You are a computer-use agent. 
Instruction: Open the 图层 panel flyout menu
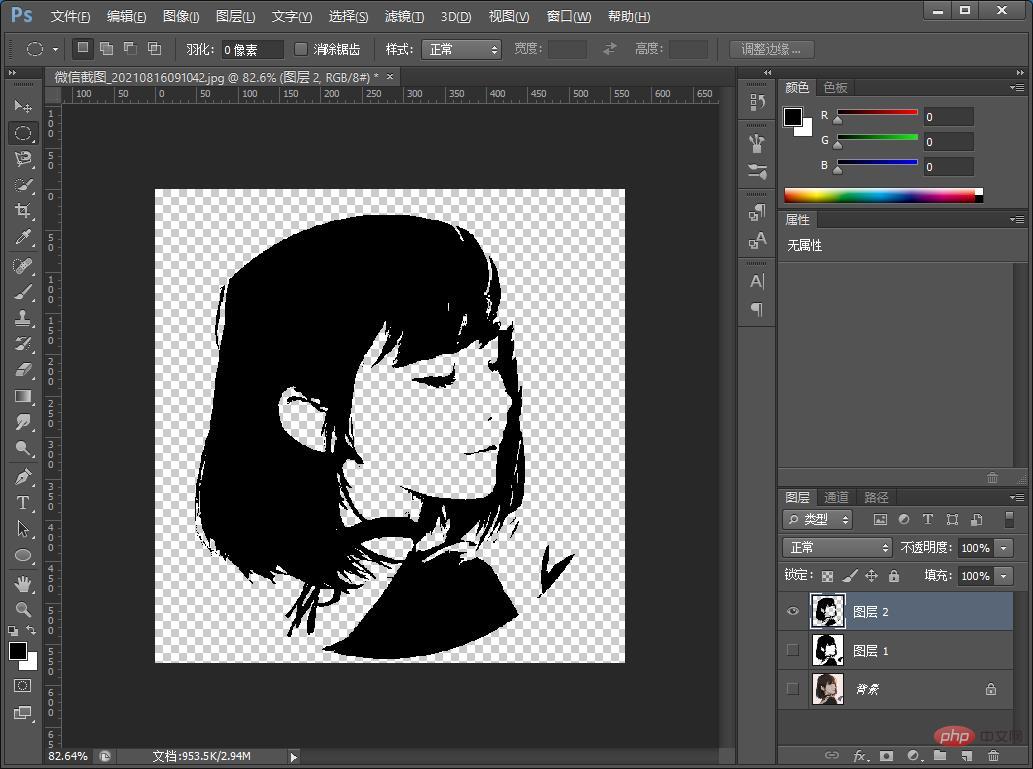pyautogui.click(x=1017, y=497)
